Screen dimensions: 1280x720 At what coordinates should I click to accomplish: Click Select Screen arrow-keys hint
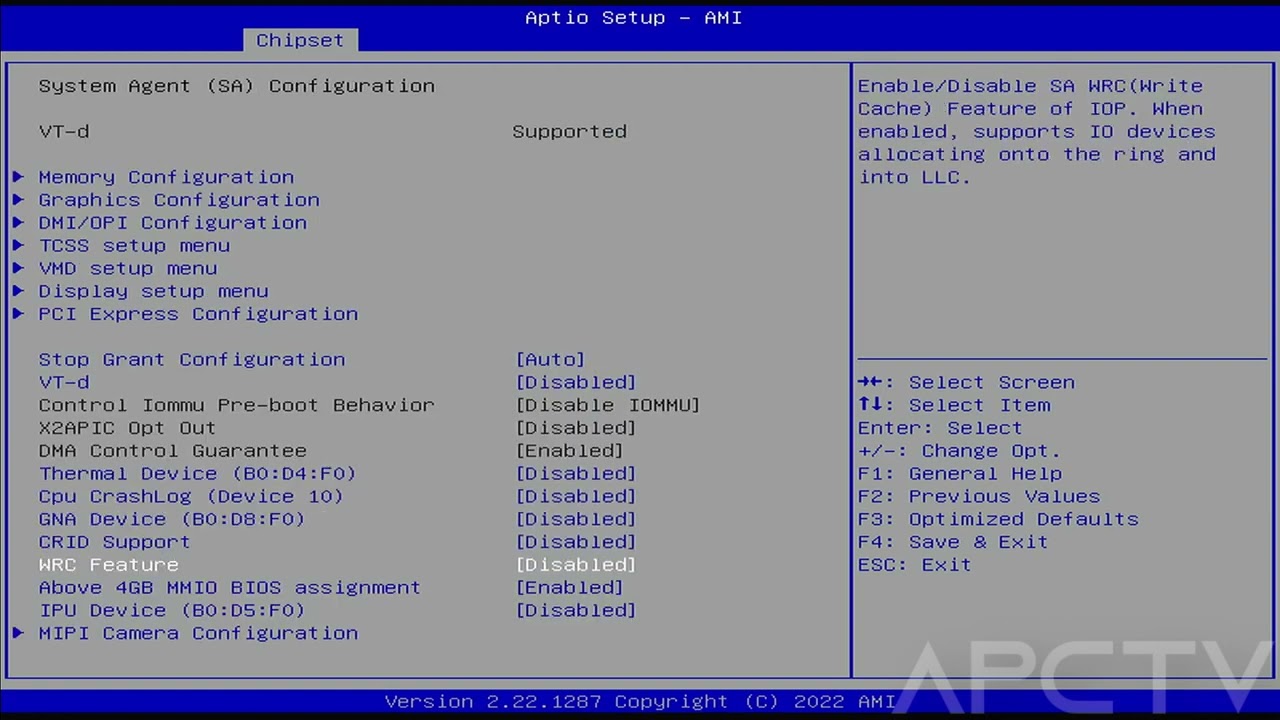pos(967,382)
